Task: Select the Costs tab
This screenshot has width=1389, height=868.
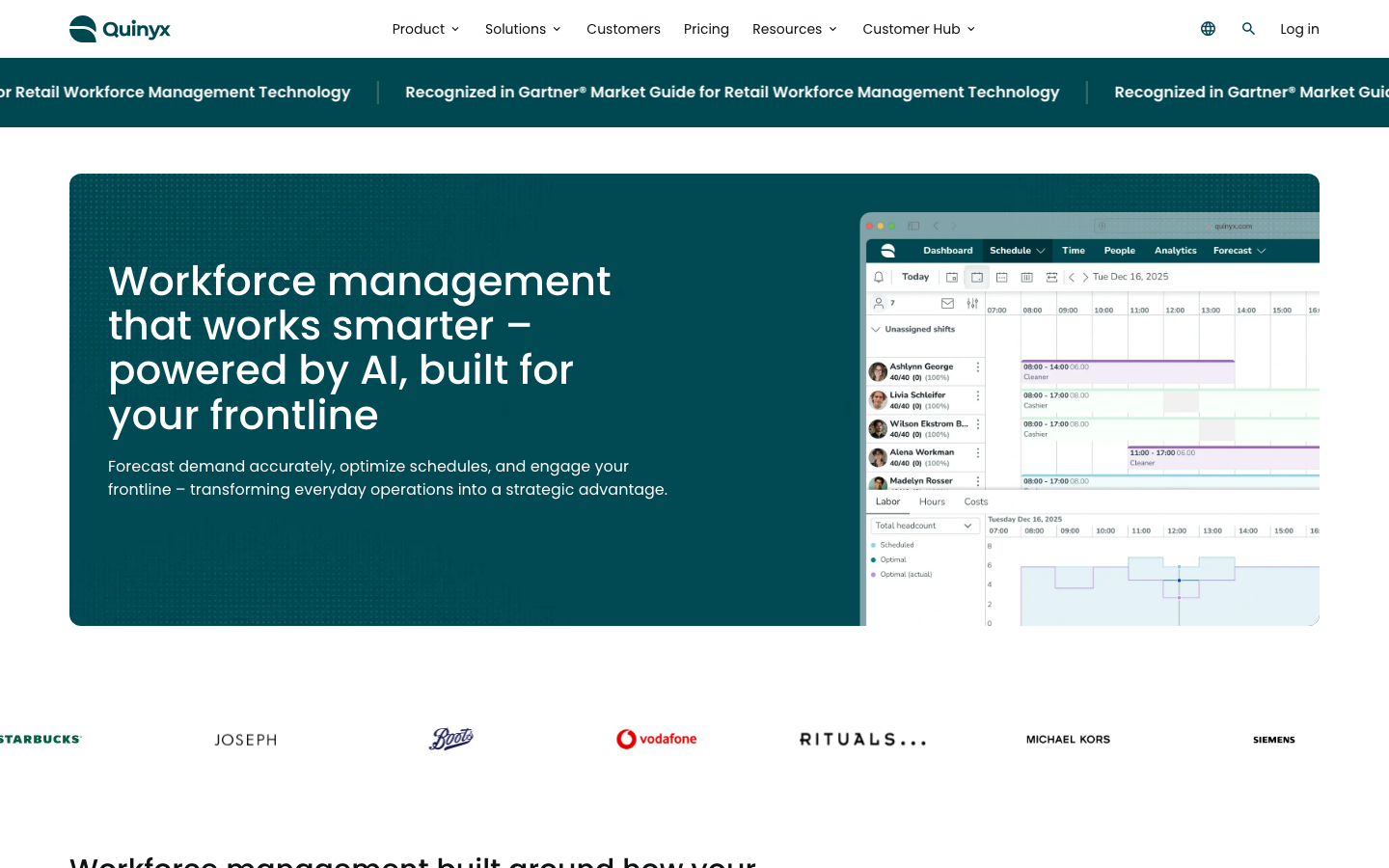Action: coord(976,502)
